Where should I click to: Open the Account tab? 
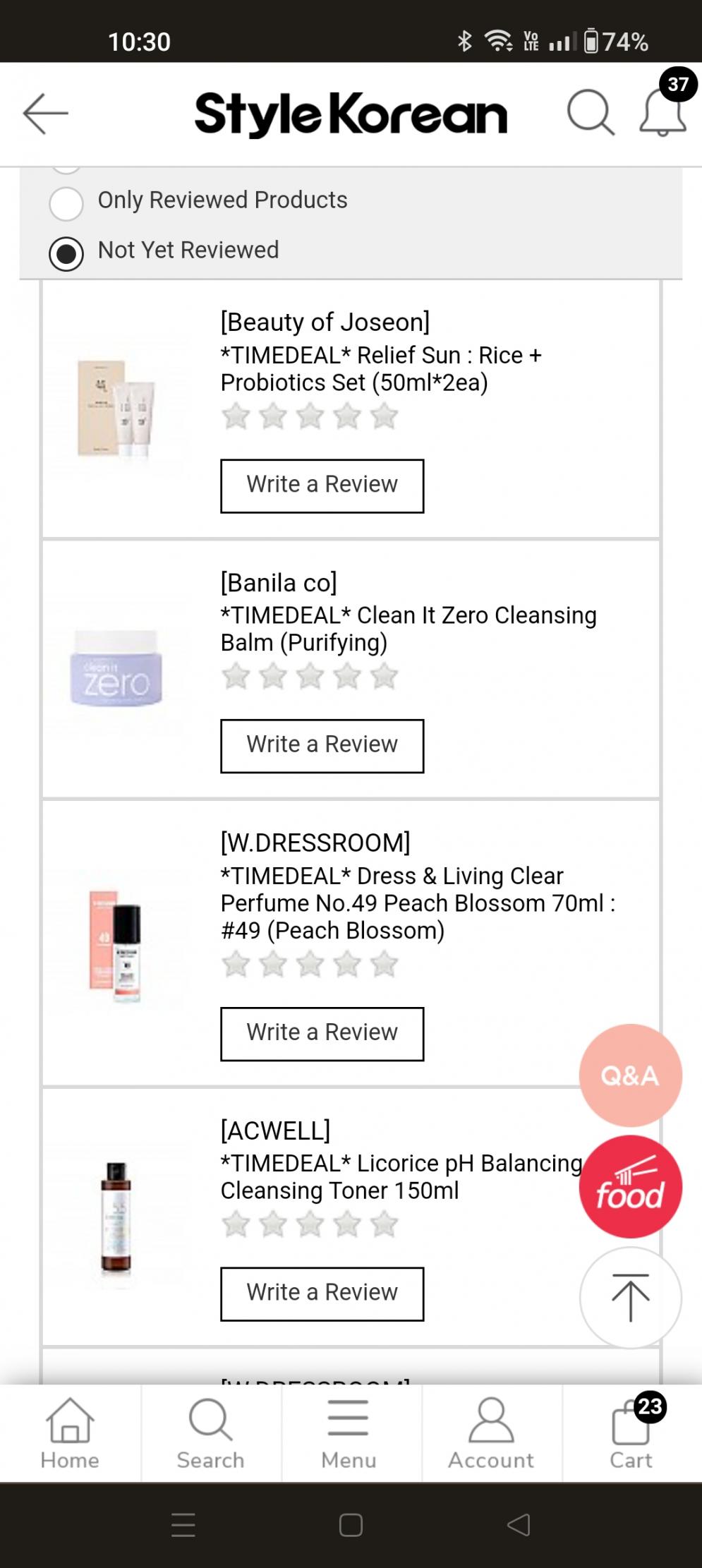point(491,1433)
